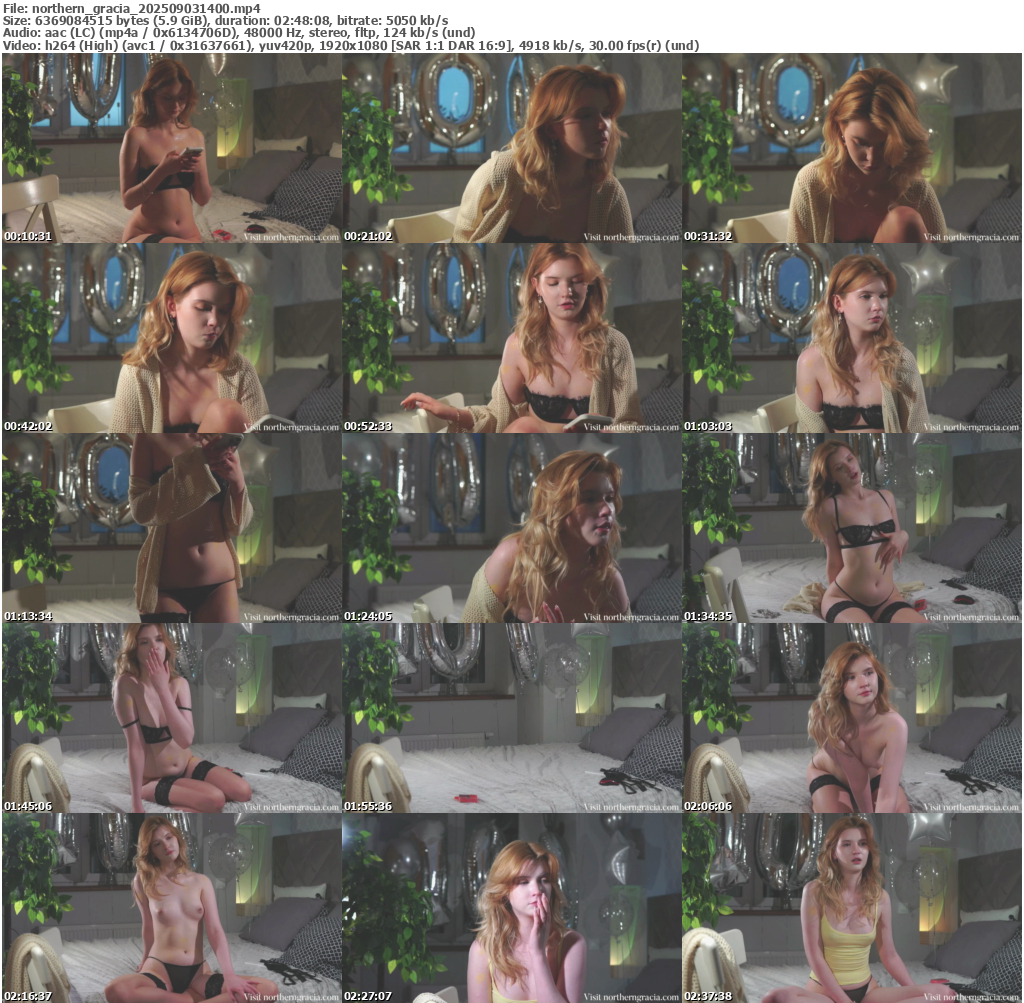
Task: Click the resolution text 1920x1080
Action: pos(353,46)
